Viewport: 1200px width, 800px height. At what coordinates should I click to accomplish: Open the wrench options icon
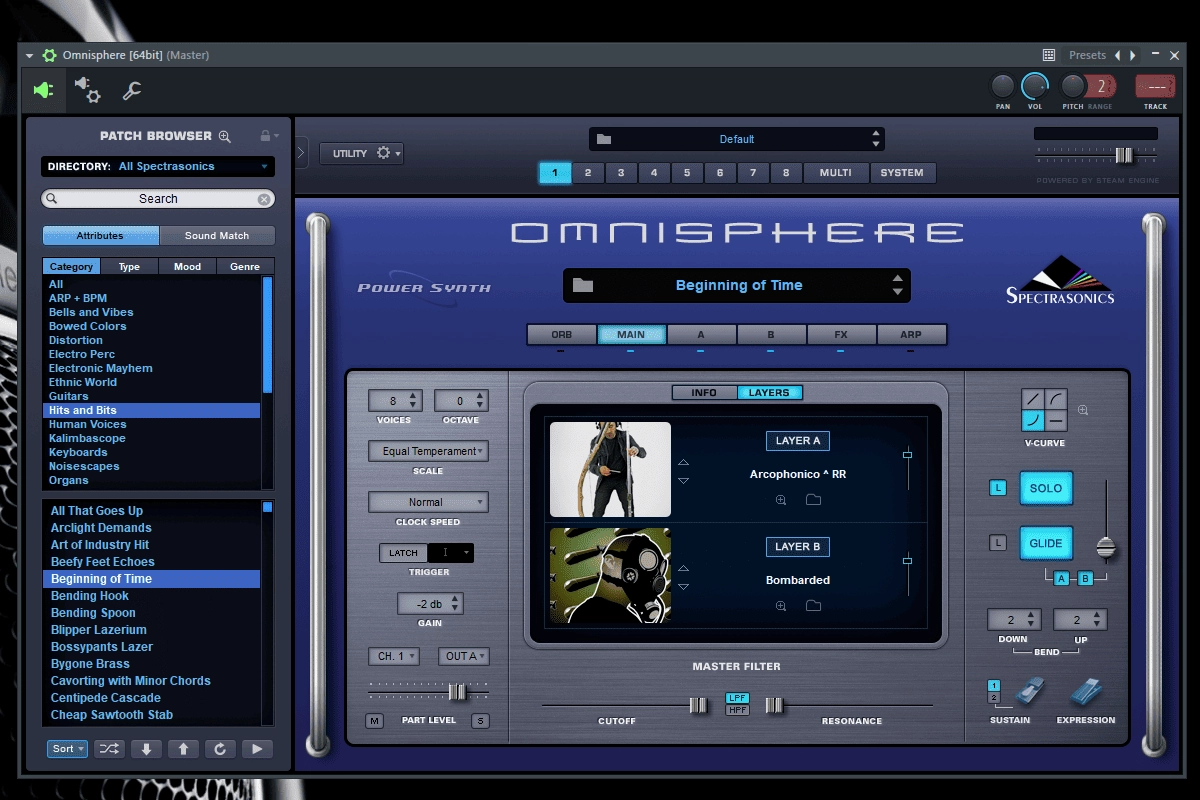click(131, 91)
